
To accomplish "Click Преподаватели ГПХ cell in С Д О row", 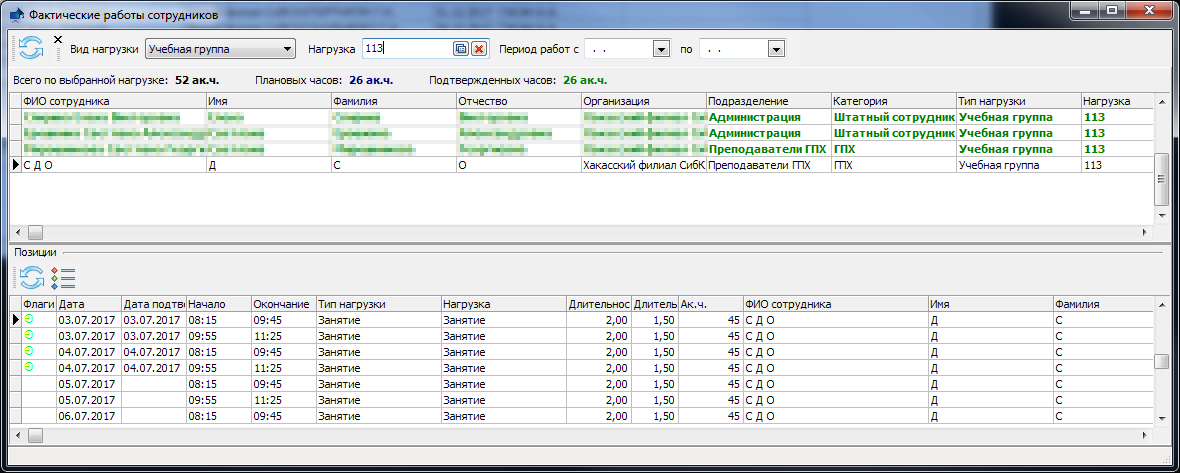I will (x=768, y=165).
